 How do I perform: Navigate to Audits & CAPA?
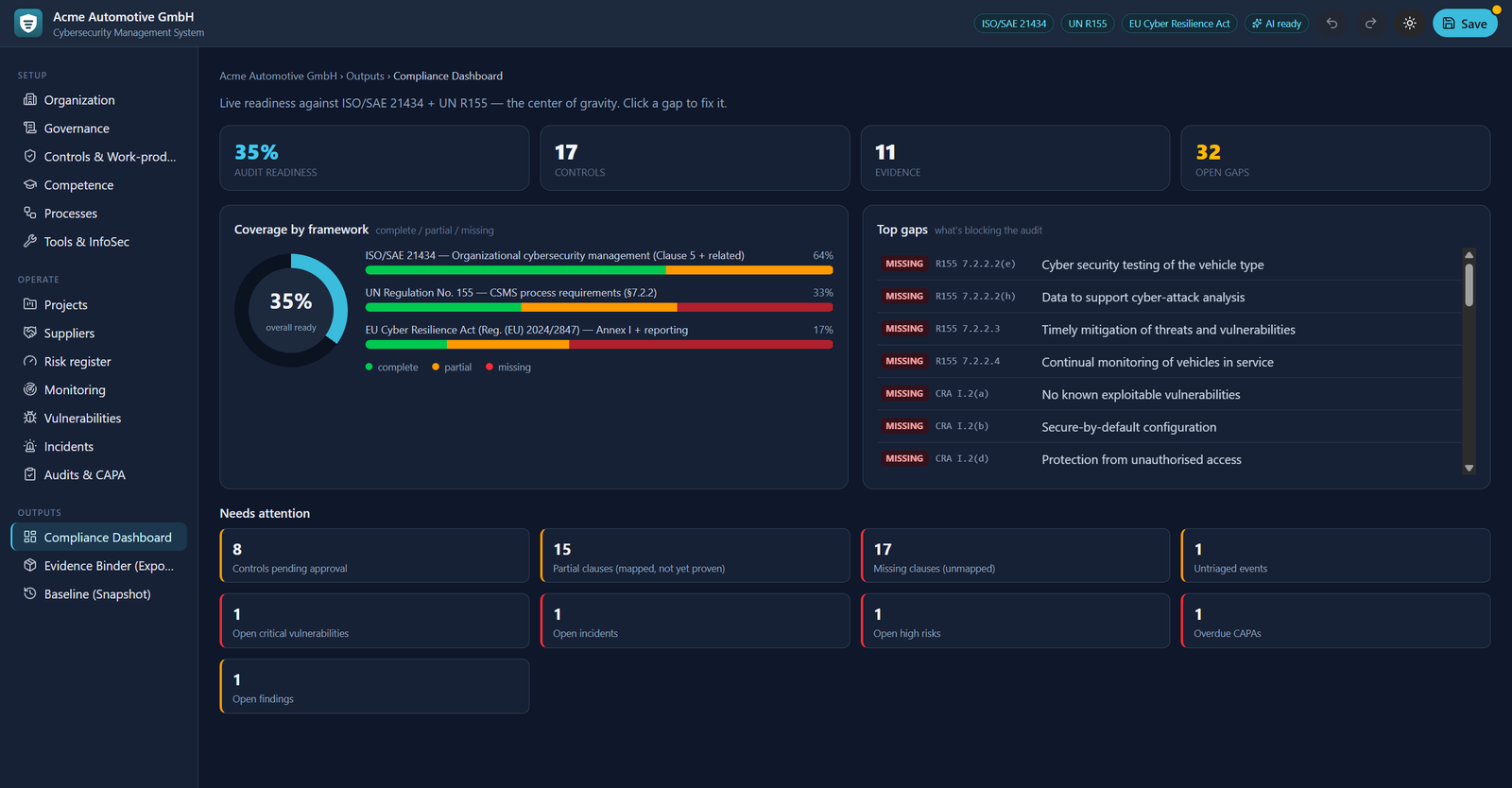tap(99, 475)
